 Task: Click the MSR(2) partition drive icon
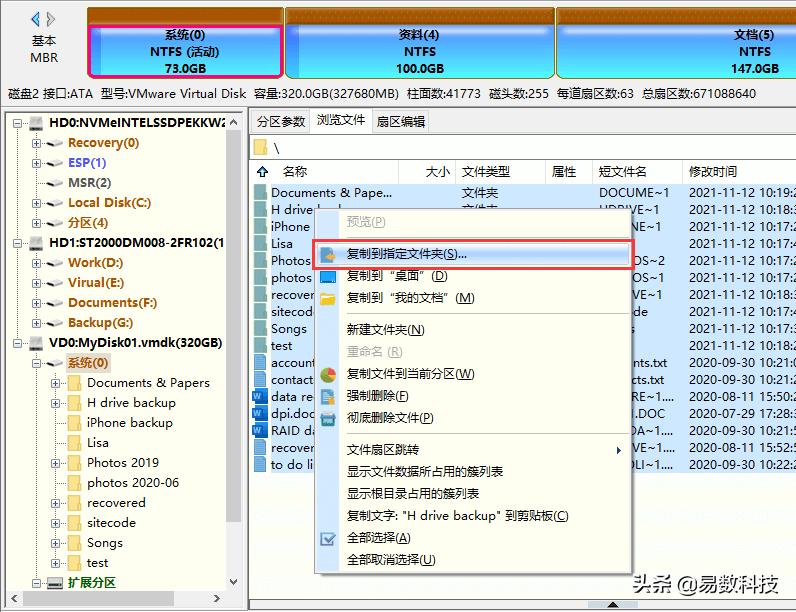[55, 183]
